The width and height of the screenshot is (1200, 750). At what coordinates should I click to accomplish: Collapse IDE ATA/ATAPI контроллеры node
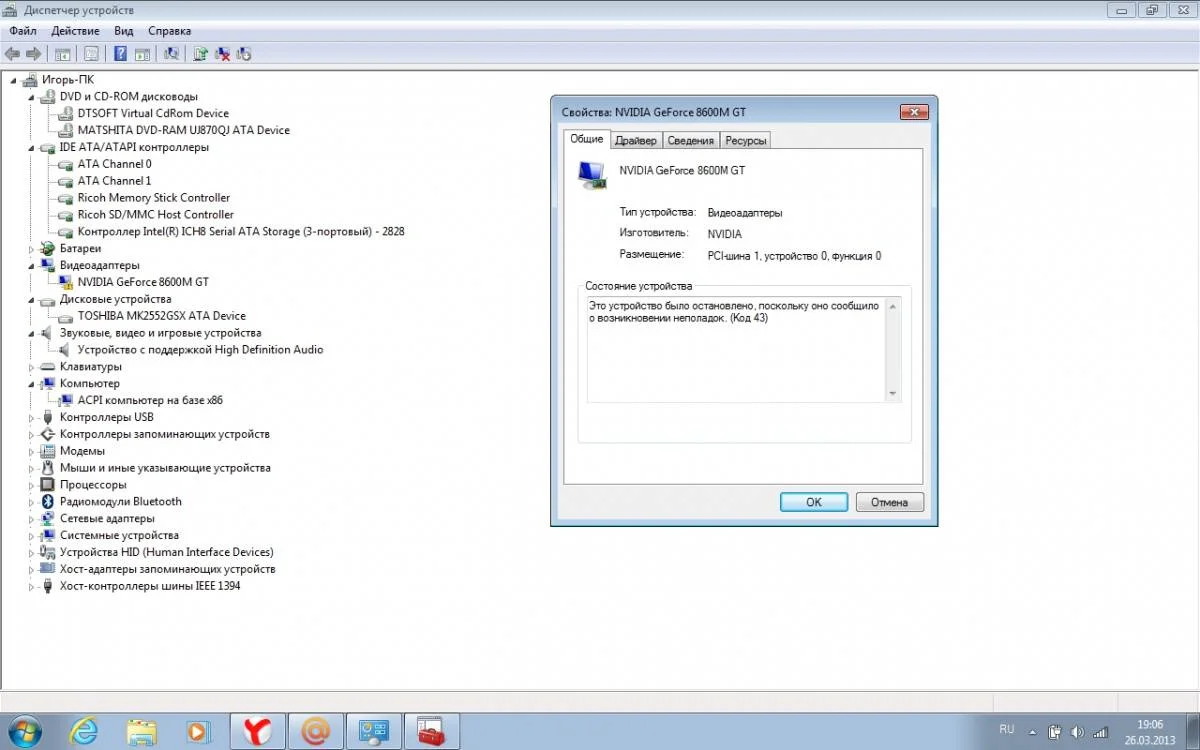(x=32, y=147)
